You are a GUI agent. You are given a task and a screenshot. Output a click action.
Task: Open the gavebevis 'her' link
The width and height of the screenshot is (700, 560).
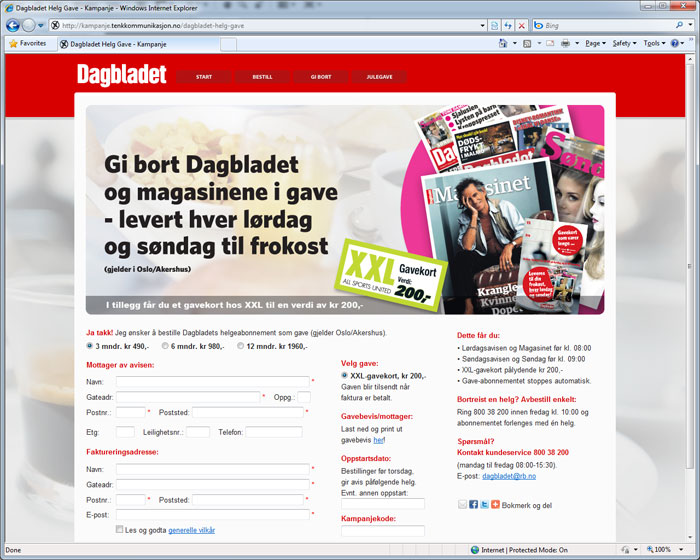click(x=378, y=440)
